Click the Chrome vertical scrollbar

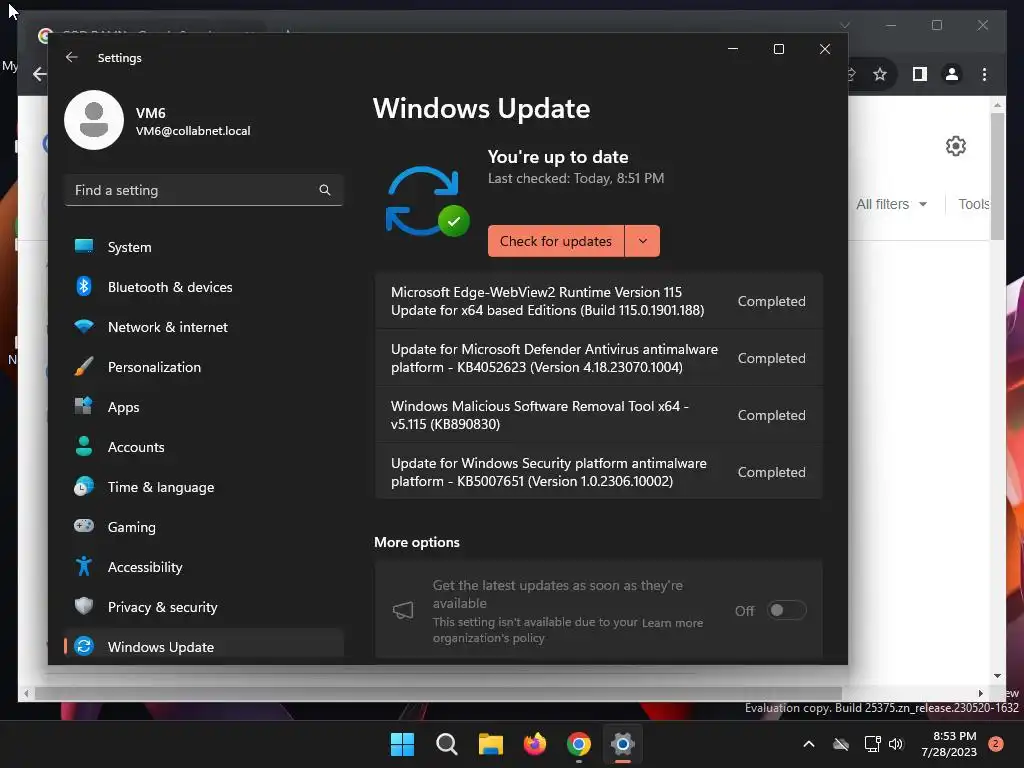click(997, 176)
